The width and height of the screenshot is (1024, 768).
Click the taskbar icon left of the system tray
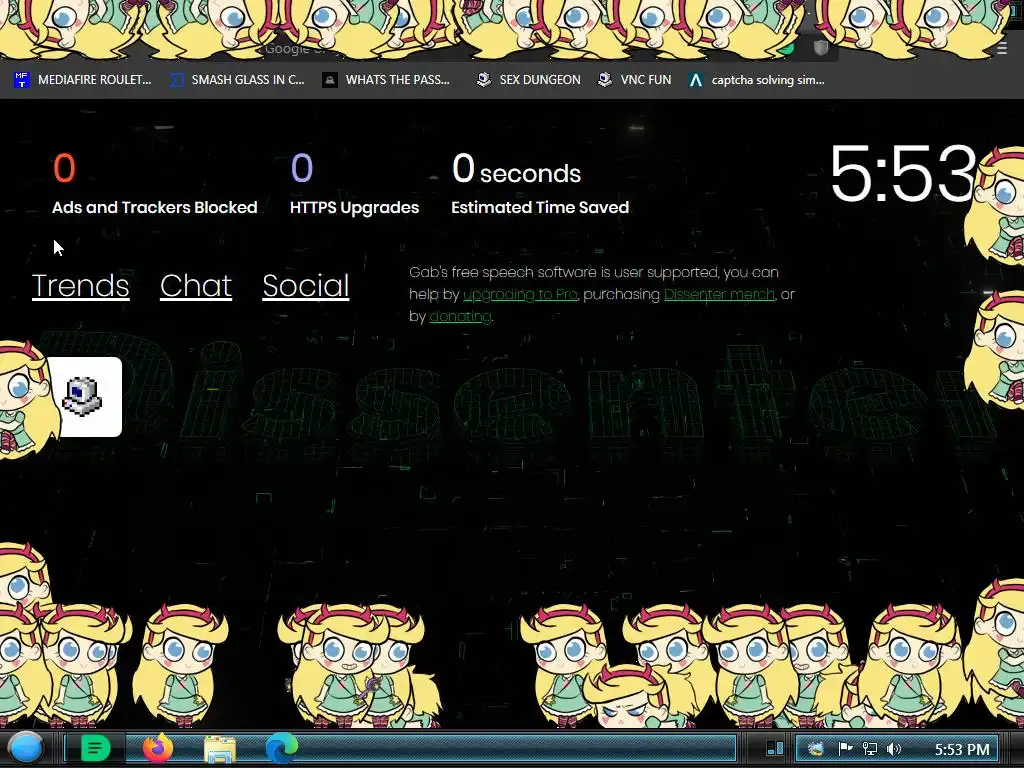click(775, 748)
